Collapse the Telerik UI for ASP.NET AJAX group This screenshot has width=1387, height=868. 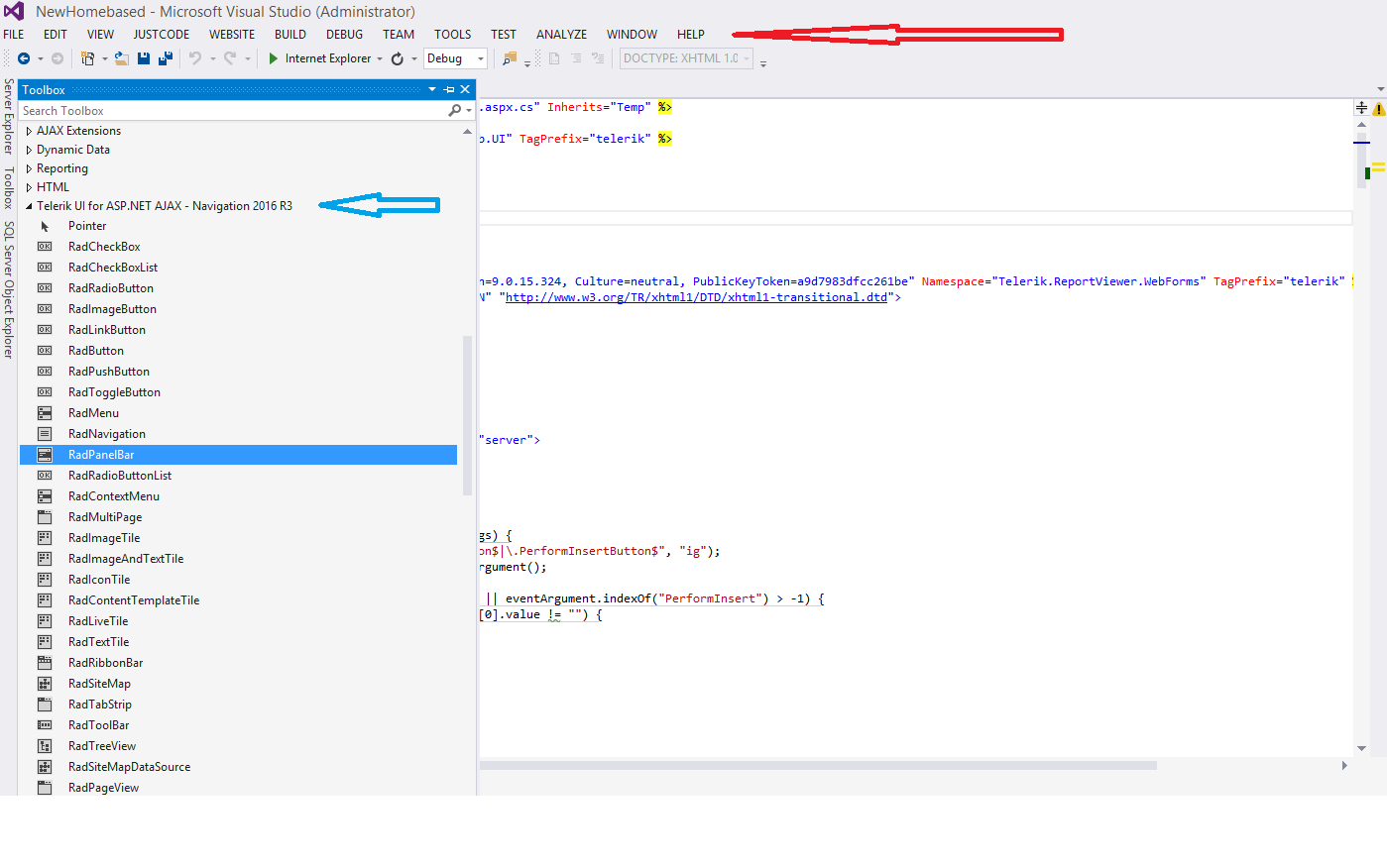[29, 206]
